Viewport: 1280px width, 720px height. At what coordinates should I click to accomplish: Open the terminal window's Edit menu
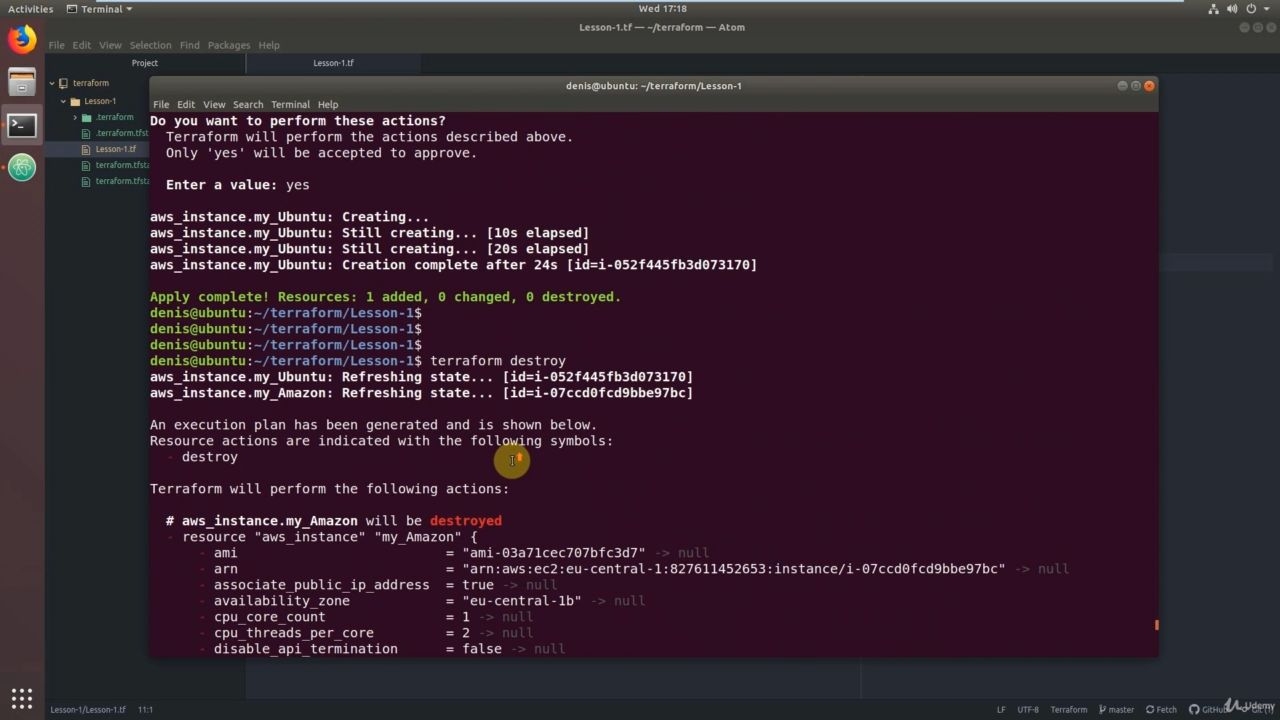pos(186,104)
